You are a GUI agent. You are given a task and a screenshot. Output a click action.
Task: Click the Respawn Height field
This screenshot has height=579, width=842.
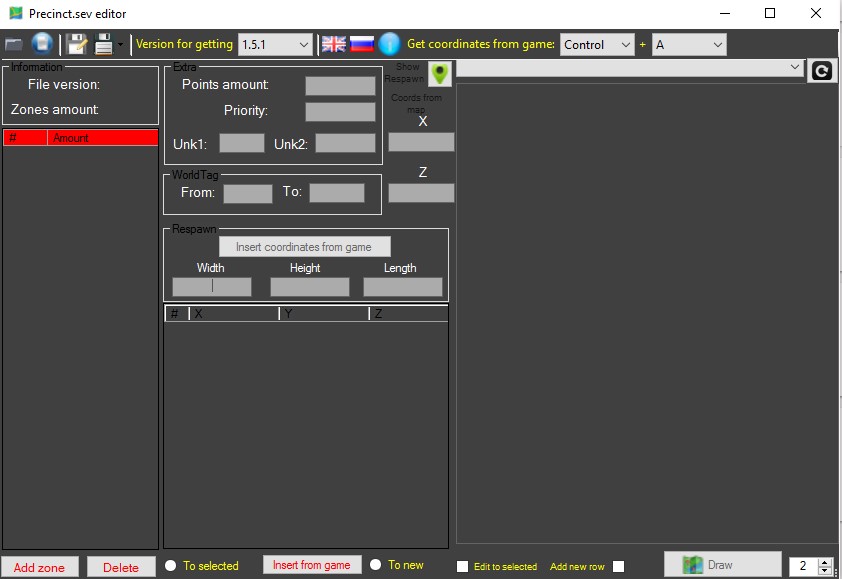pos(310,287)
